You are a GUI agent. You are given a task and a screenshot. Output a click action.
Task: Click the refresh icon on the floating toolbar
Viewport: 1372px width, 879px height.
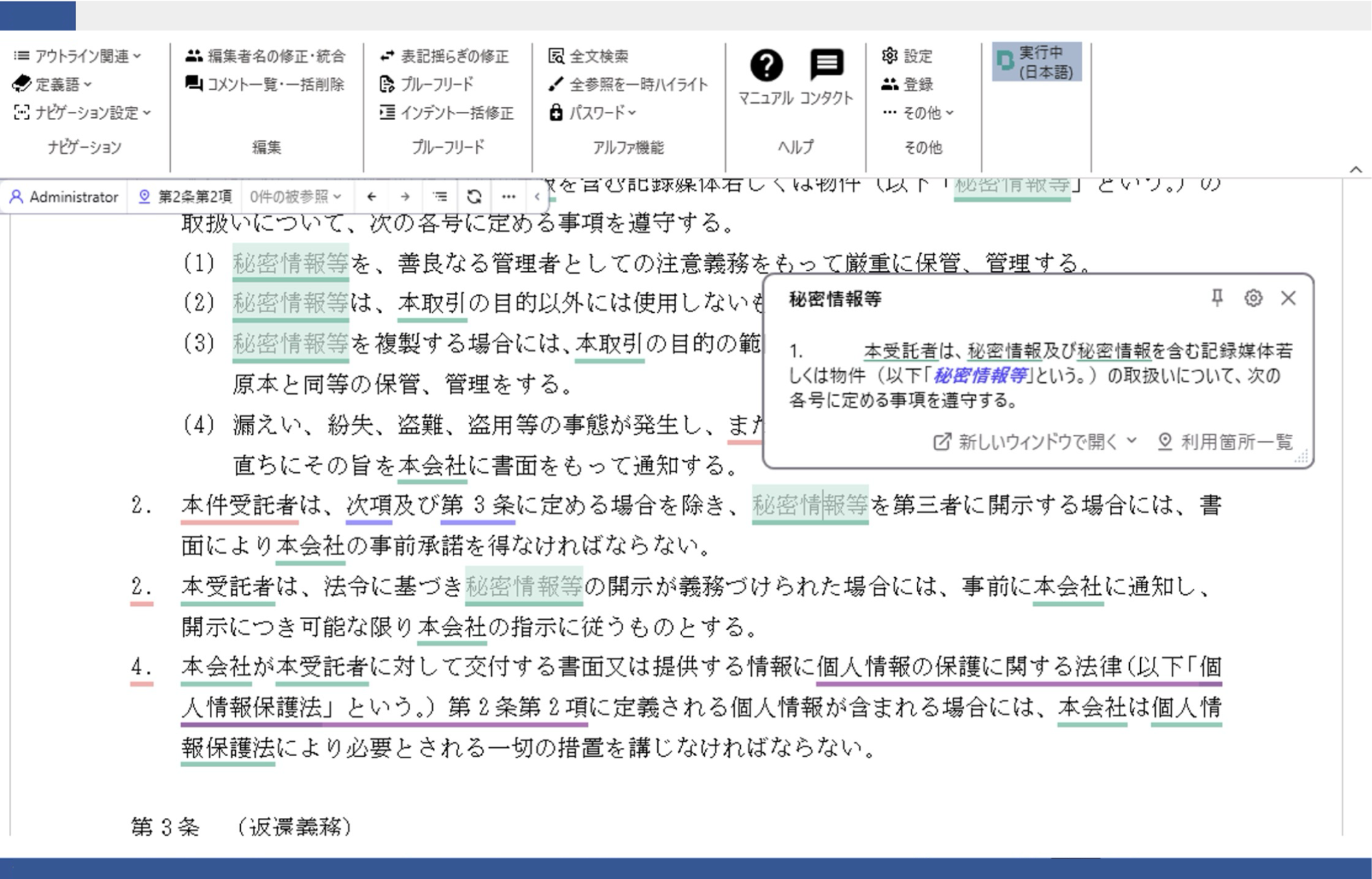click(474, 196)
